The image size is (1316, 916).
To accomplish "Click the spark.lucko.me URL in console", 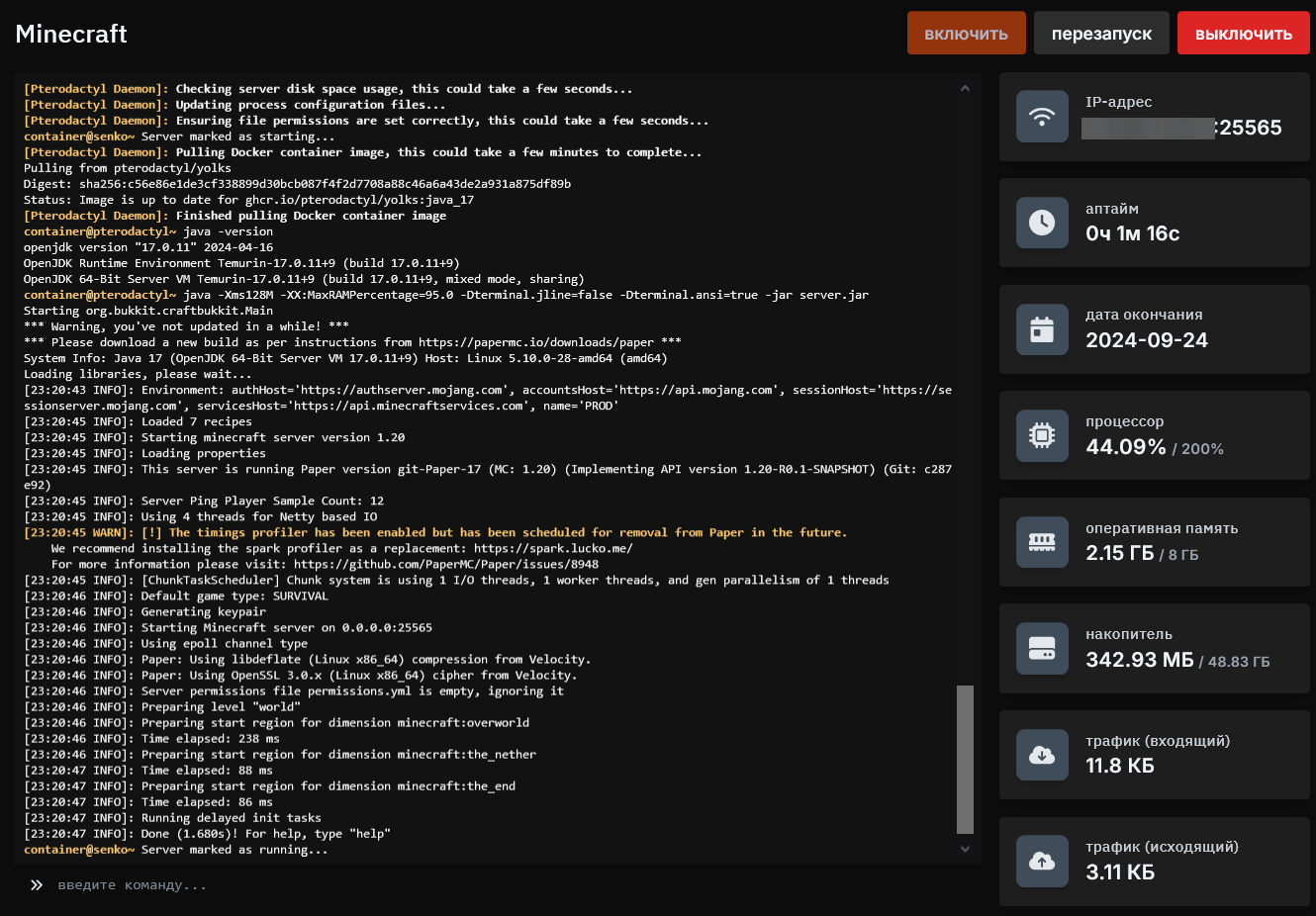I will tap(553, 548).
